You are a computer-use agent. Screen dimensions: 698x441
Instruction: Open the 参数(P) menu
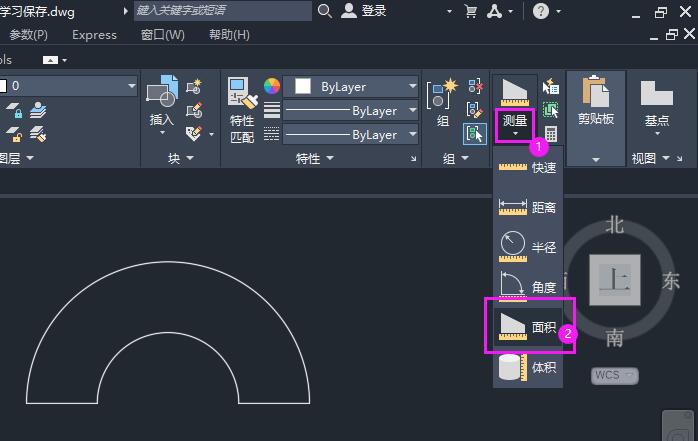point(28,35)
